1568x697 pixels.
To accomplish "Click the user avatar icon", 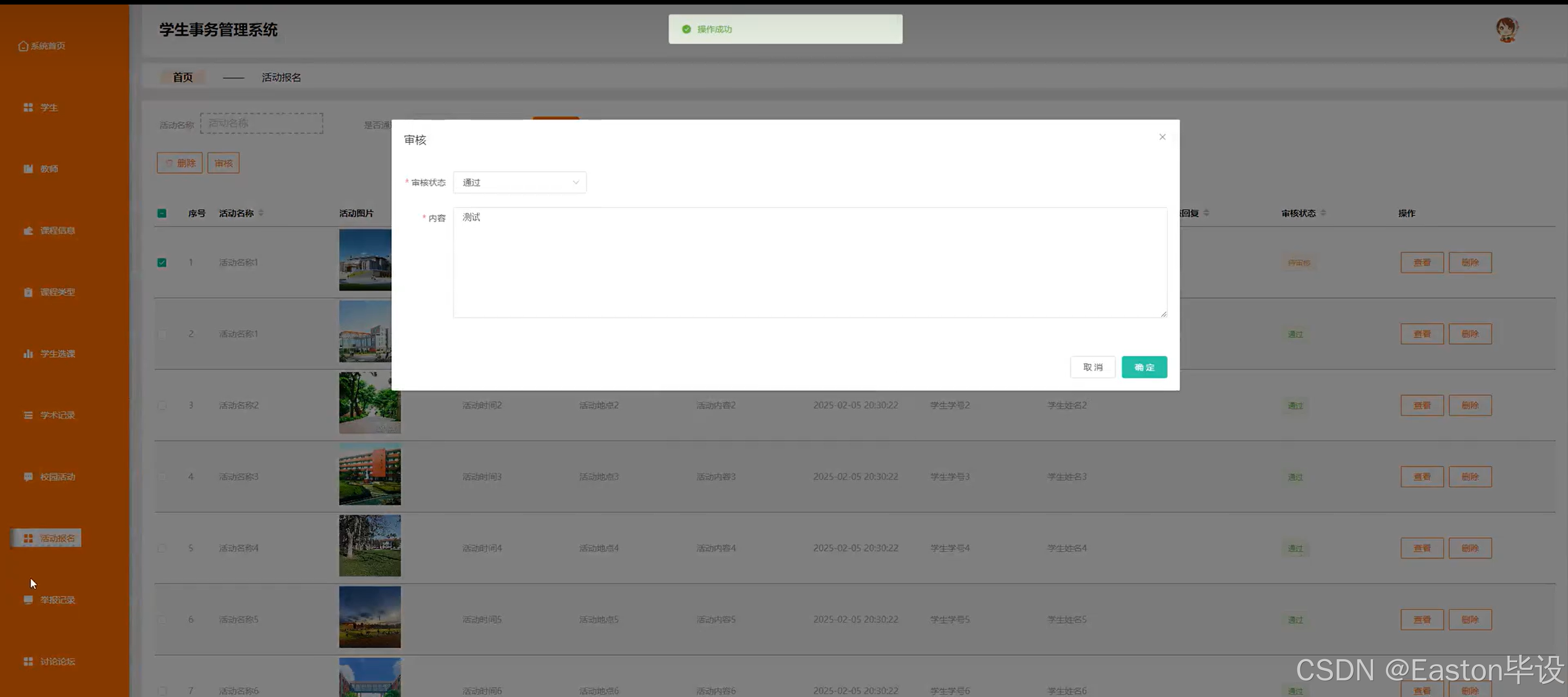I will point(1507,29).
